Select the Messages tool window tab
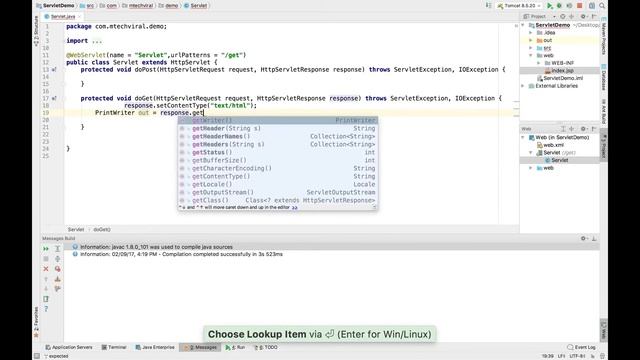The height and width of the screenshot is (360, 640). tap(200, 347)
